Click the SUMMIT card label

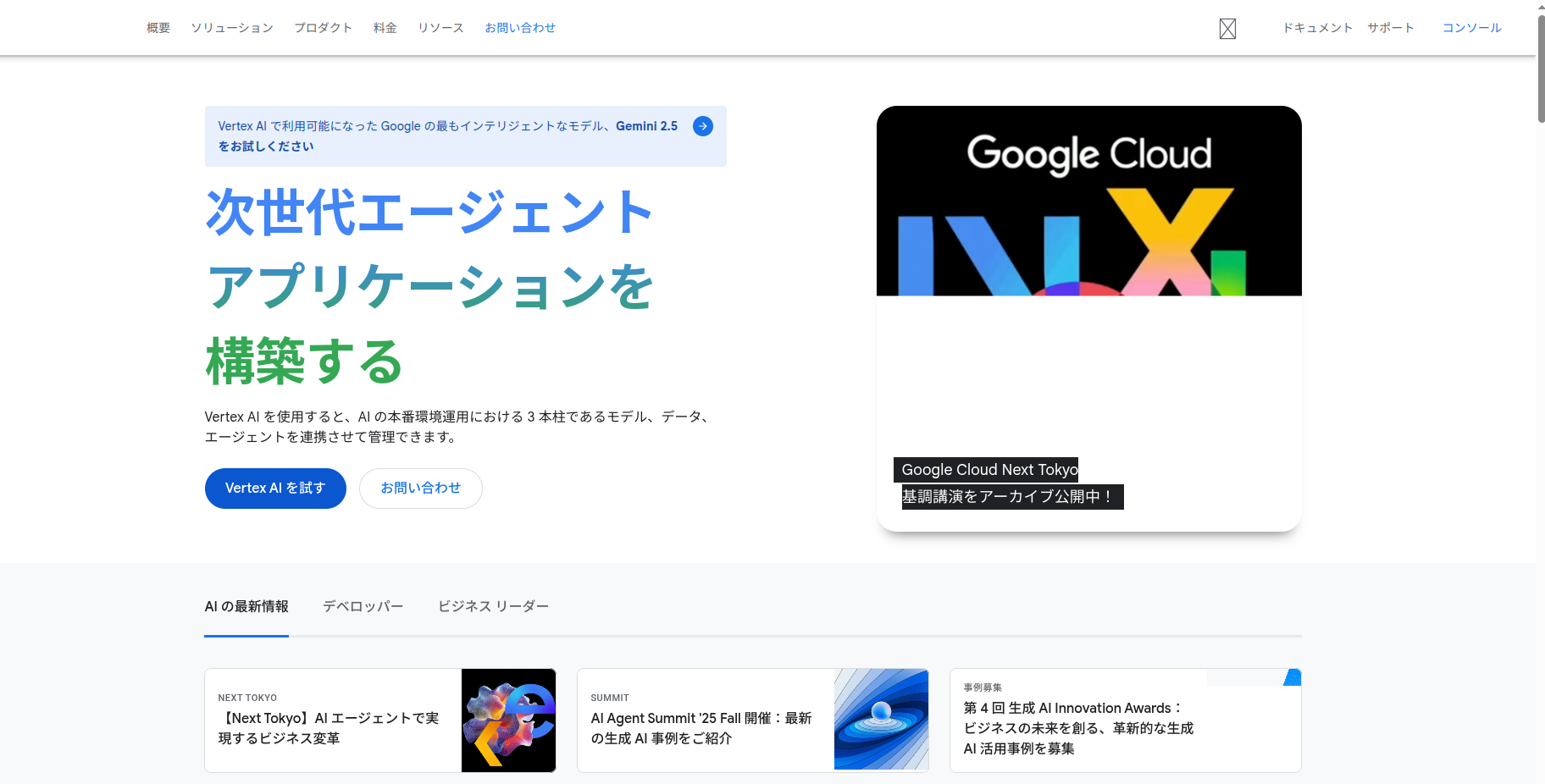pos(610,698)
